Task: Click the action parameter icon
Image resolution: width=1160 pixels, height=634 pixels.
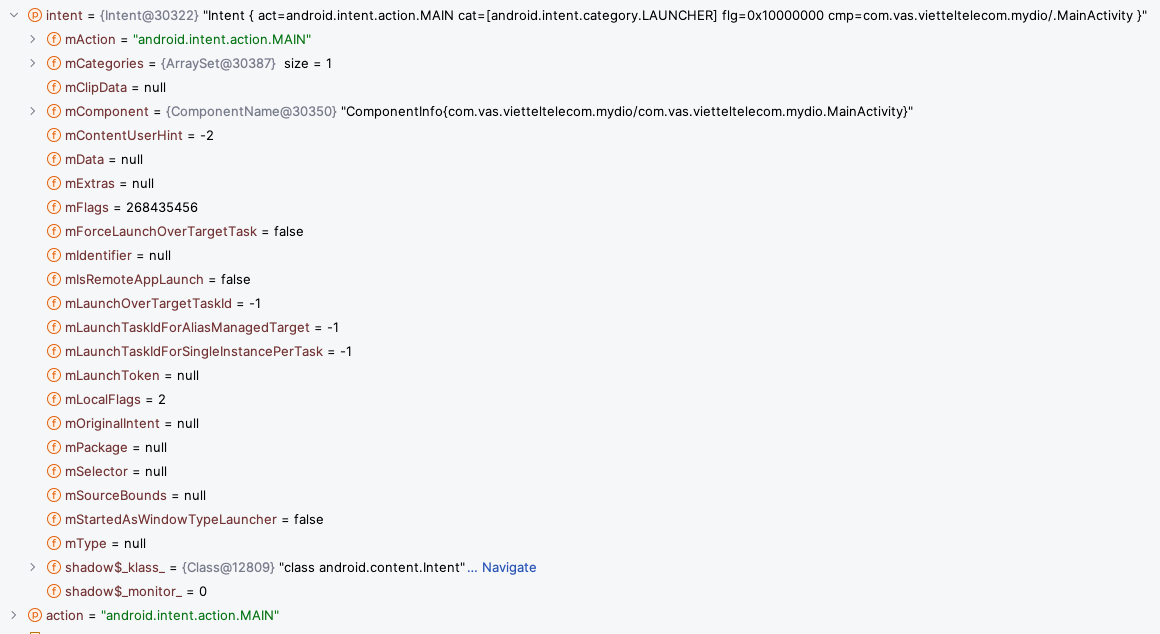Action: pos(35,615)
